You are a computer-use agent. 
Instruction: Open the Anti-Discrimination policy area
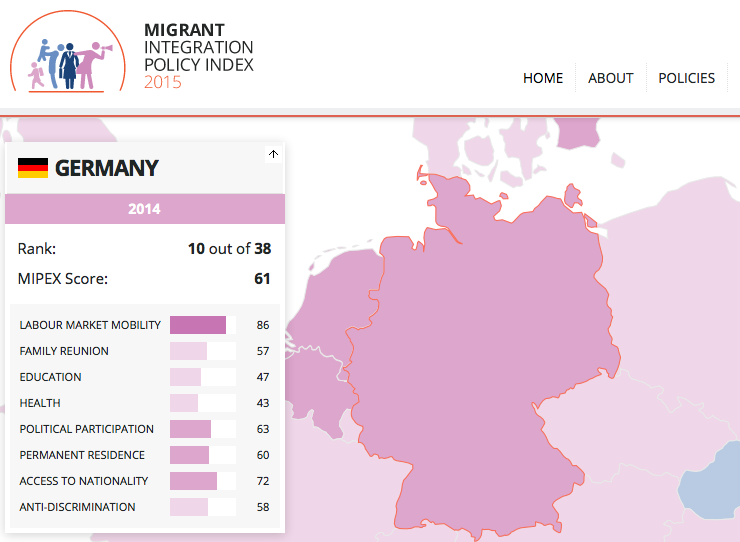point(77,507)
